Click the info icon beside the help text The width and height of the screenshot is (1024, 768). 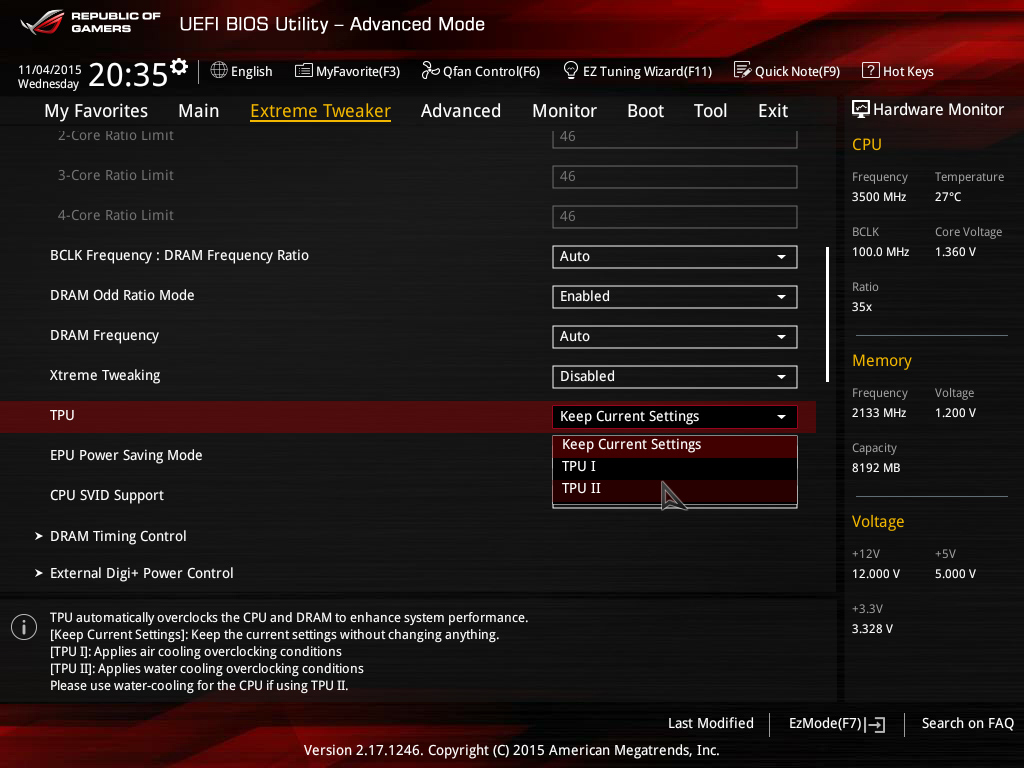tap(24, 628)
